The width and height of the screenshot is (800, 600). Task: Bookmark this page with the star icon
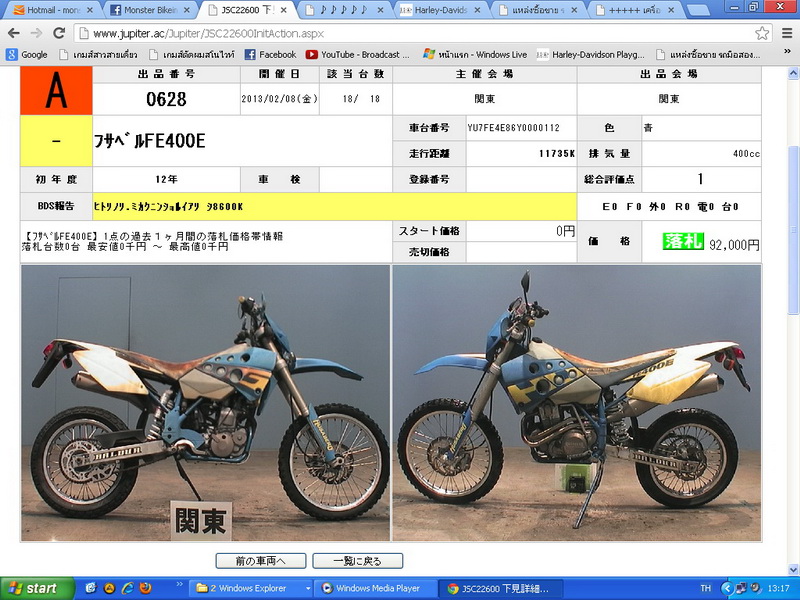(762, 34)
